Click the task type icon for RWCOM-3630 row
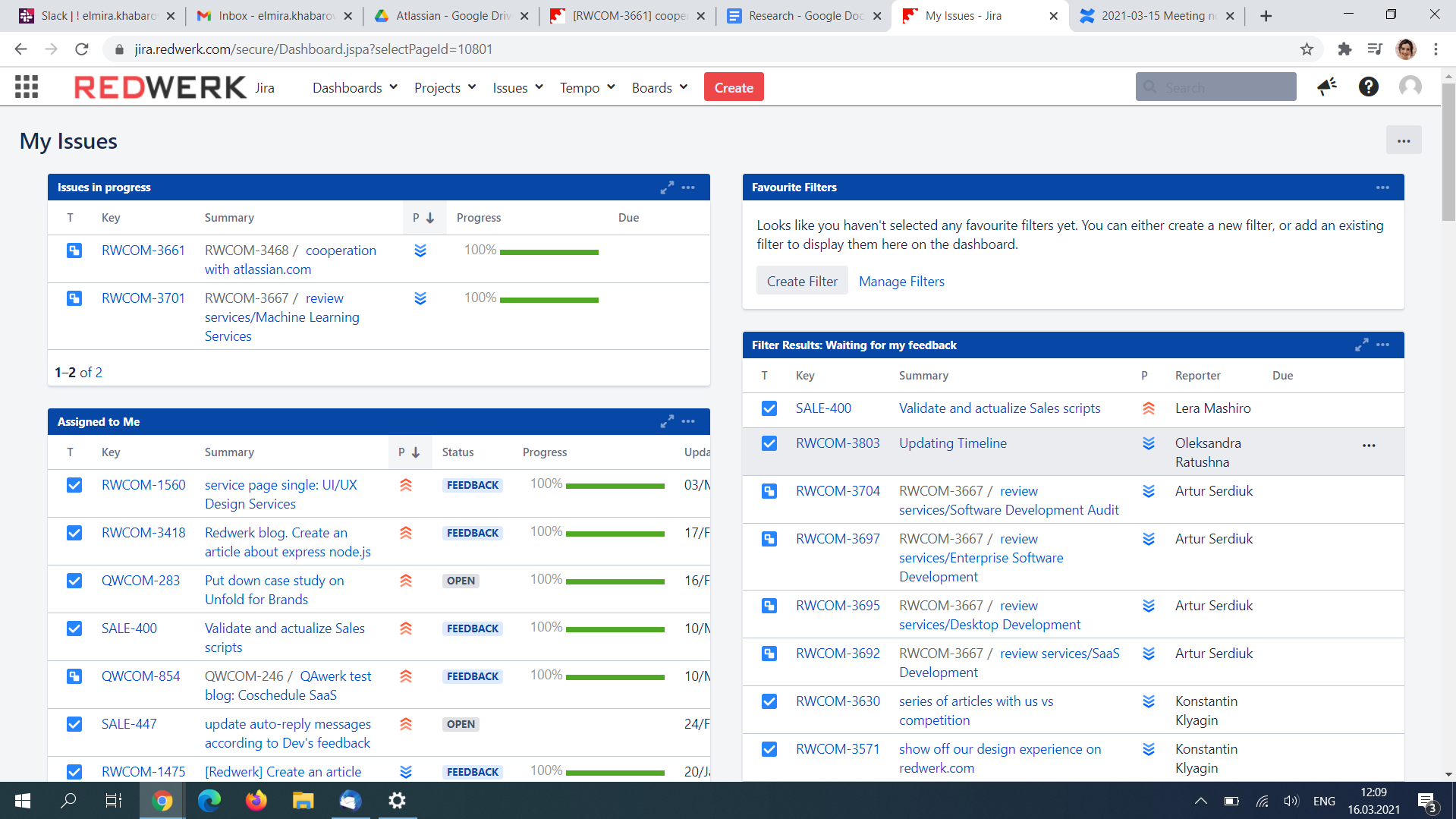The height and width of the screenshot is (819, 1456). click(769, 701)
